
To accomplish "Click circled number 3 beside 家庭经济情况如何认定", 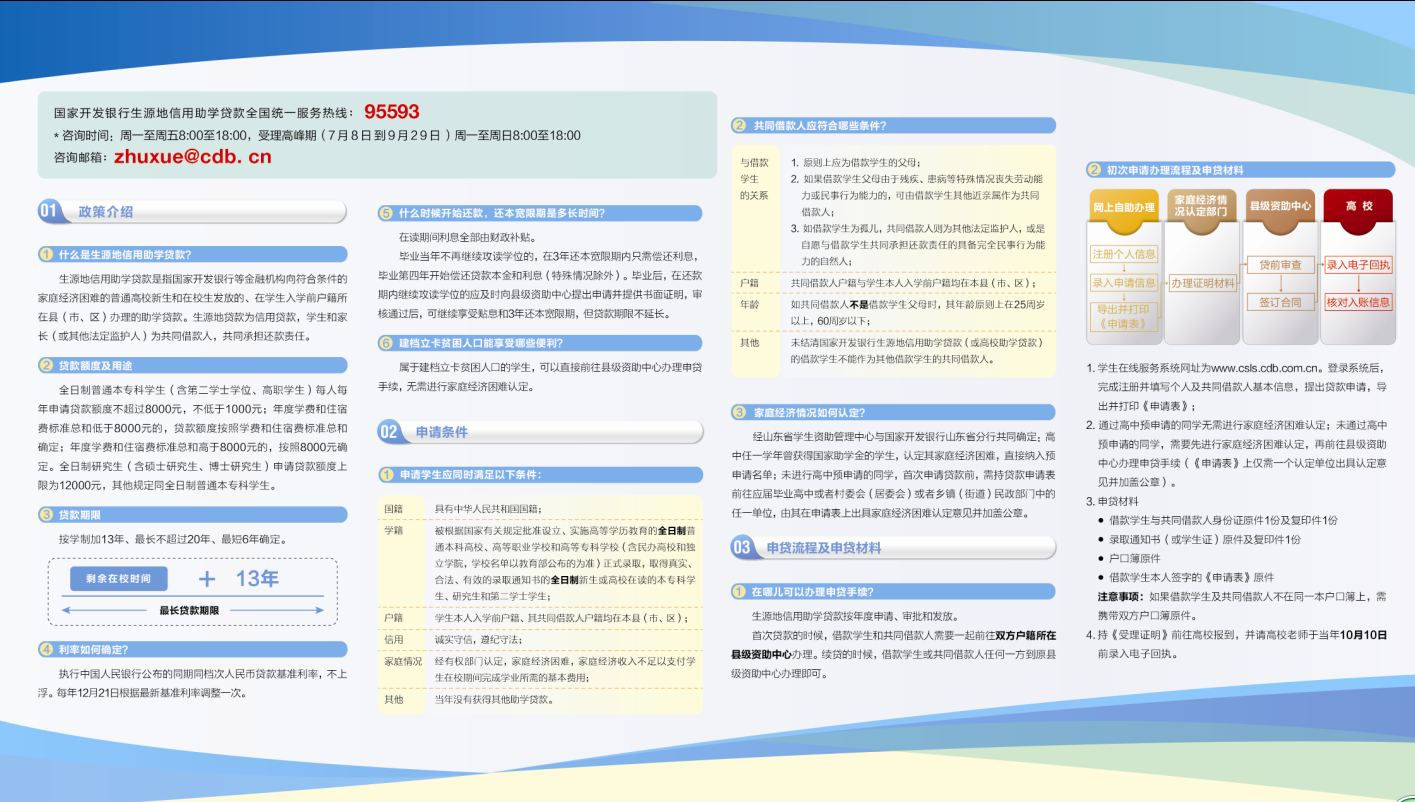I will [739, 412].
